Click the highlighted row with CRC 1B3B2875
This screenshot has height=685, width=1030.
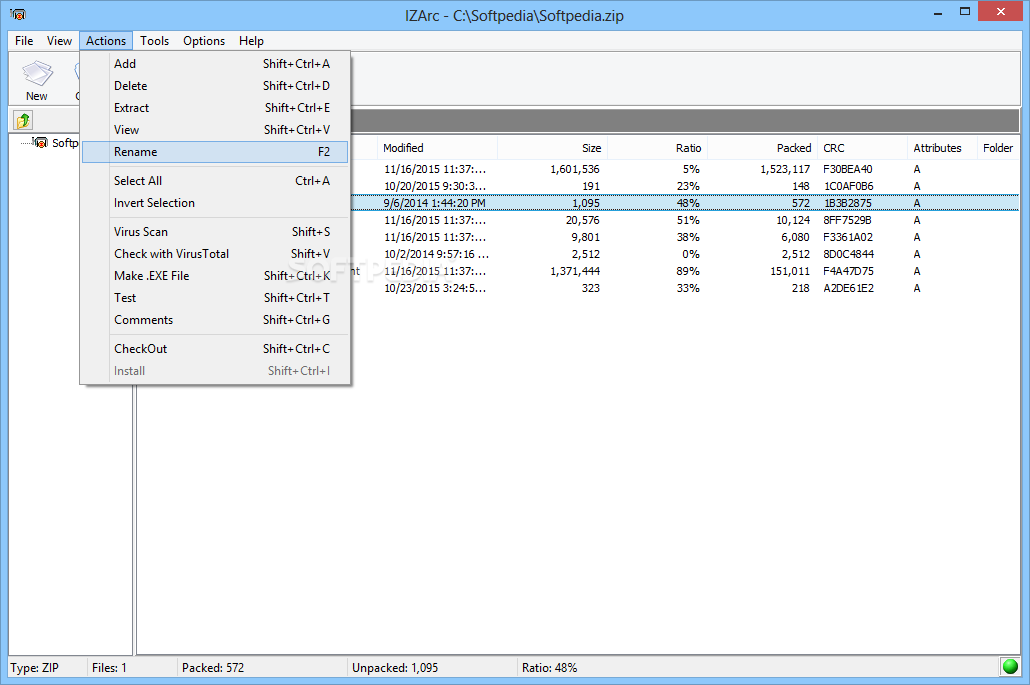(685, 204)
